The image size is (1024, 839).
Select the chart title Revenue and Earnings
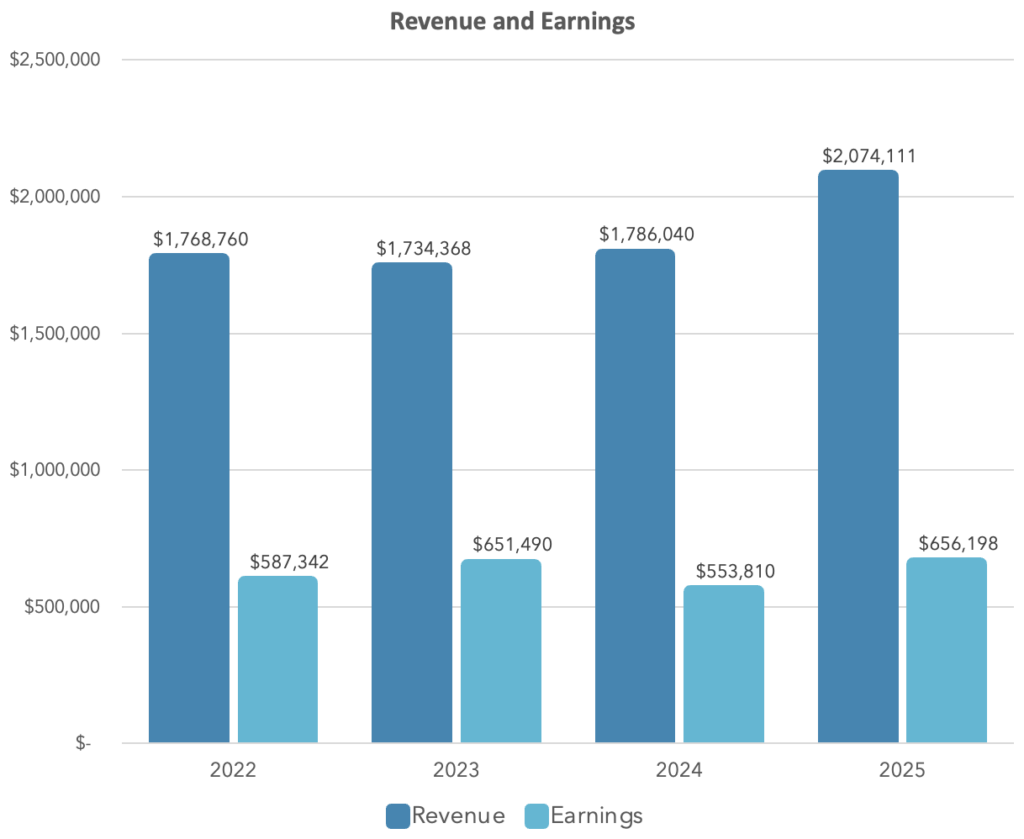coord(512,22)
